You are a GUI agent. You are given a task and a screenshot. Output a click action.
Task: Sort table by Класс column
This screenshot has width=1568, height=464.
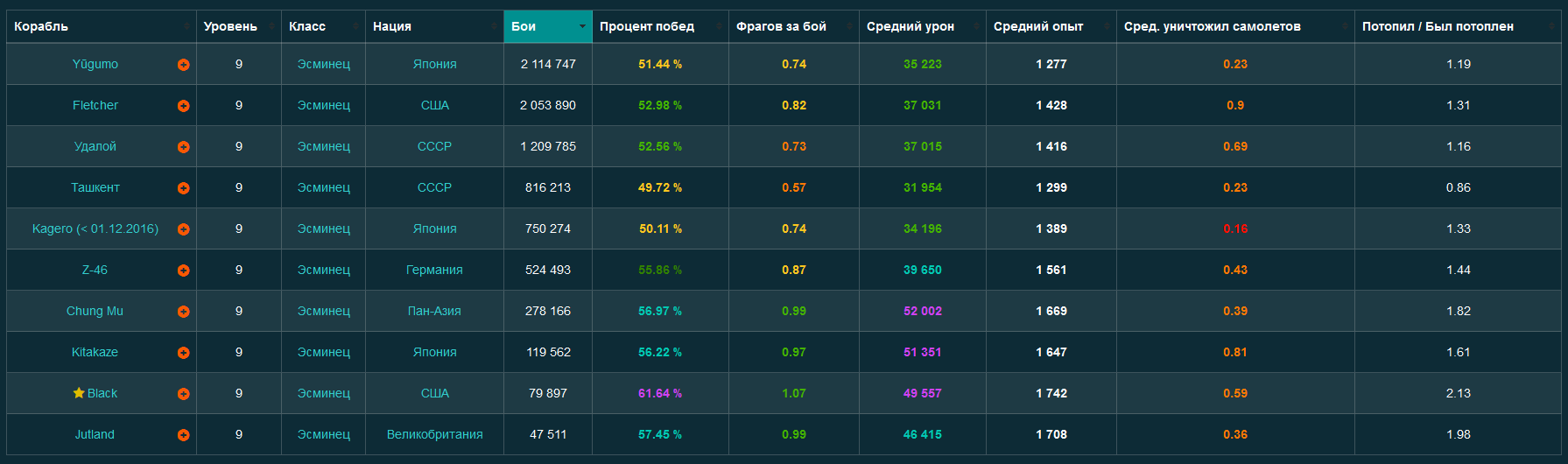click(323, 26)
